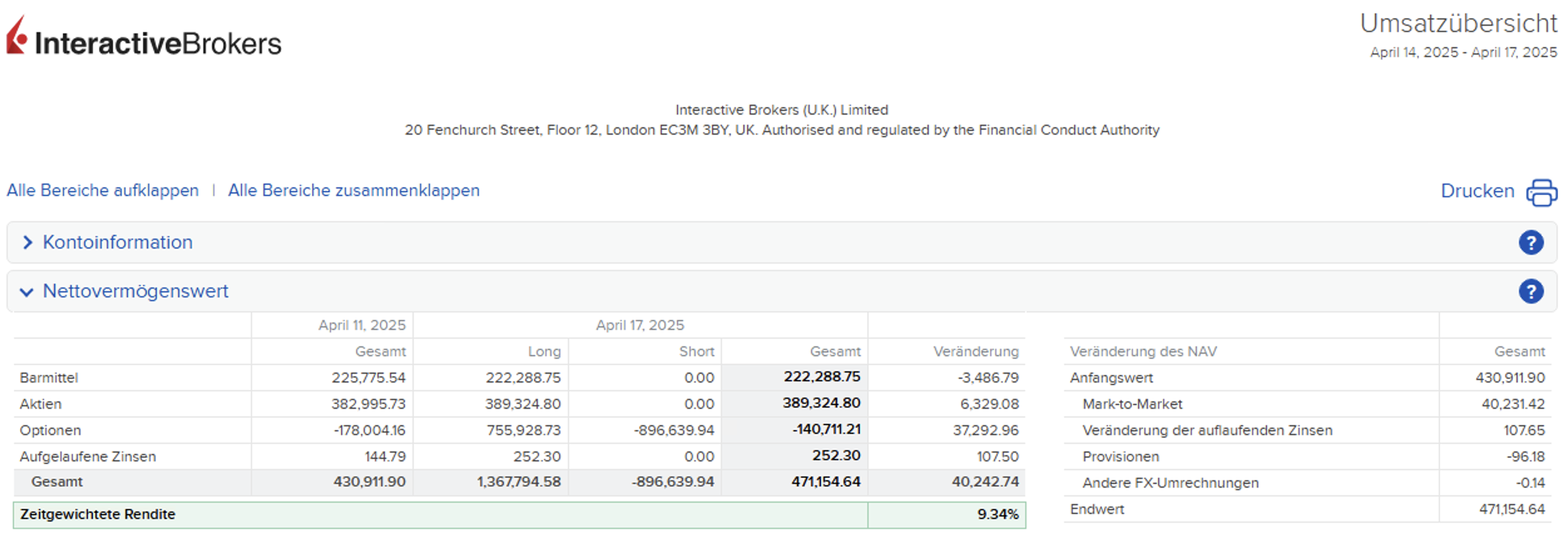Click the Umsatzübersicht page title
This screenshot has width=1568, height=536.
[1458, 24]
